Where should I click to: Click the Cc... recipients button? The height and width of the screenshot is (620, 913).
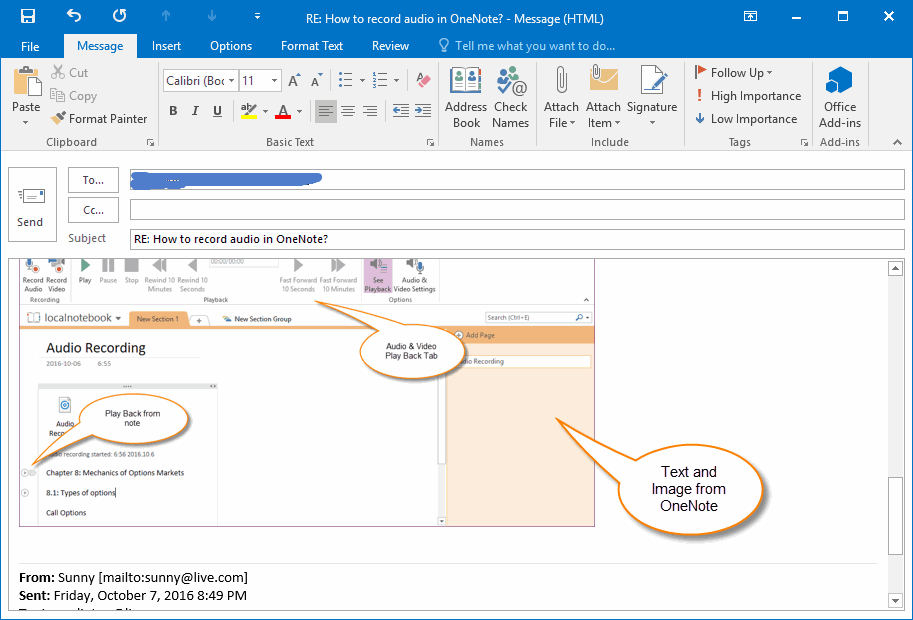tap(93, 210)
